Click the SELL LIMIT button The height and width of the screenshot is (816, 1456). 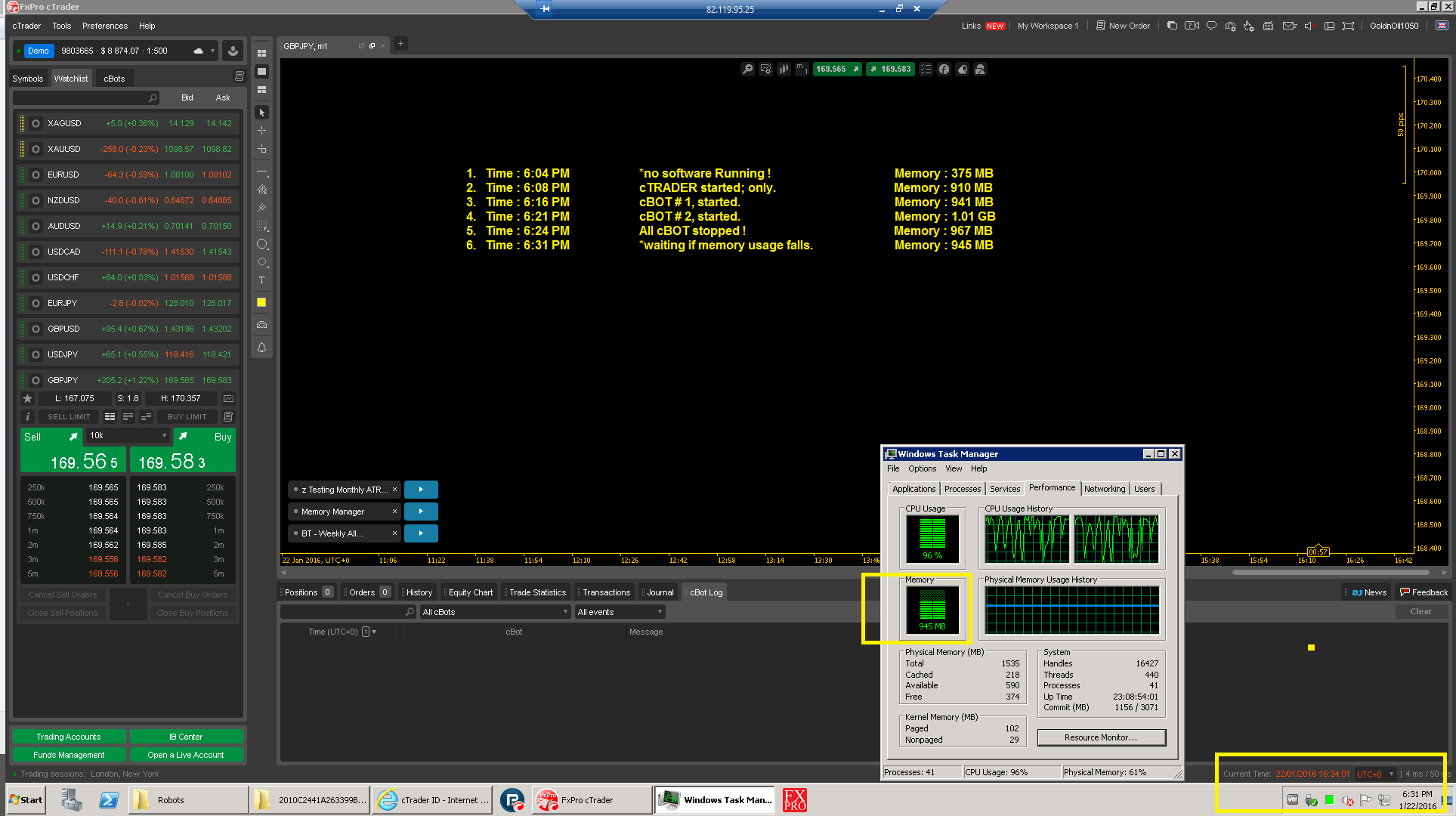coord(69,416)
